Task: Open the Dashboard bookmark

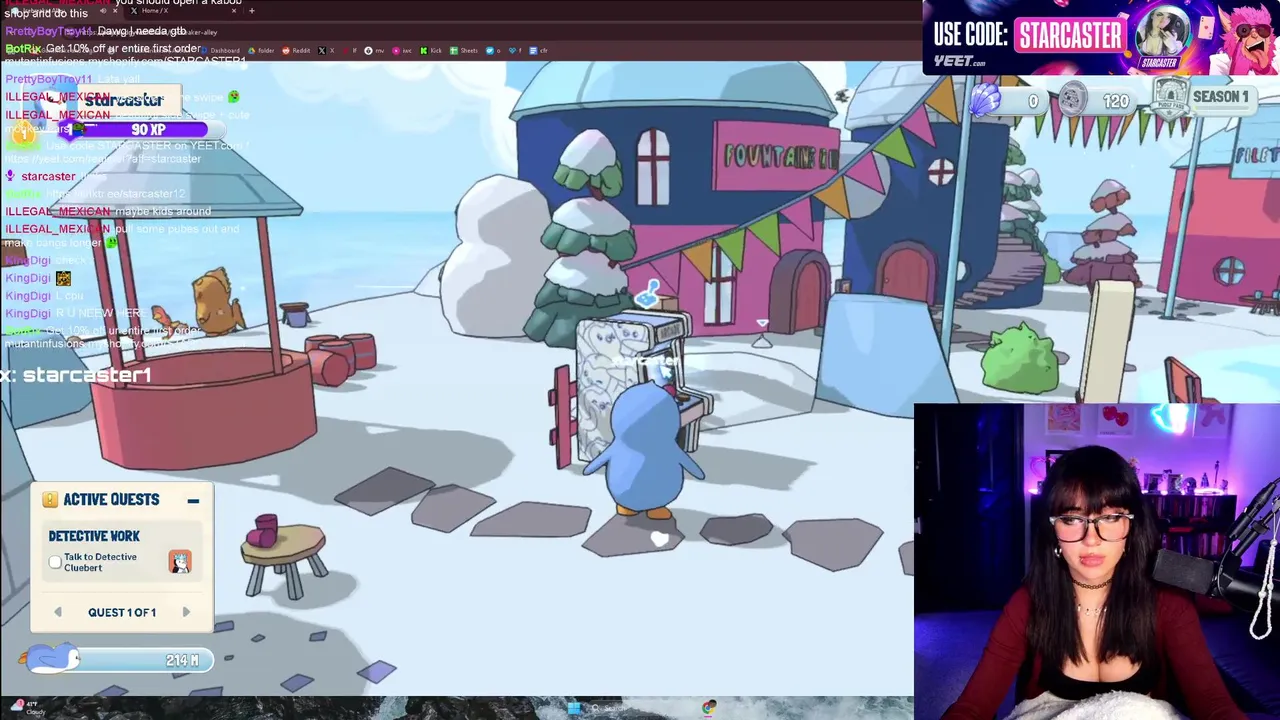Action: pos(221,50)
